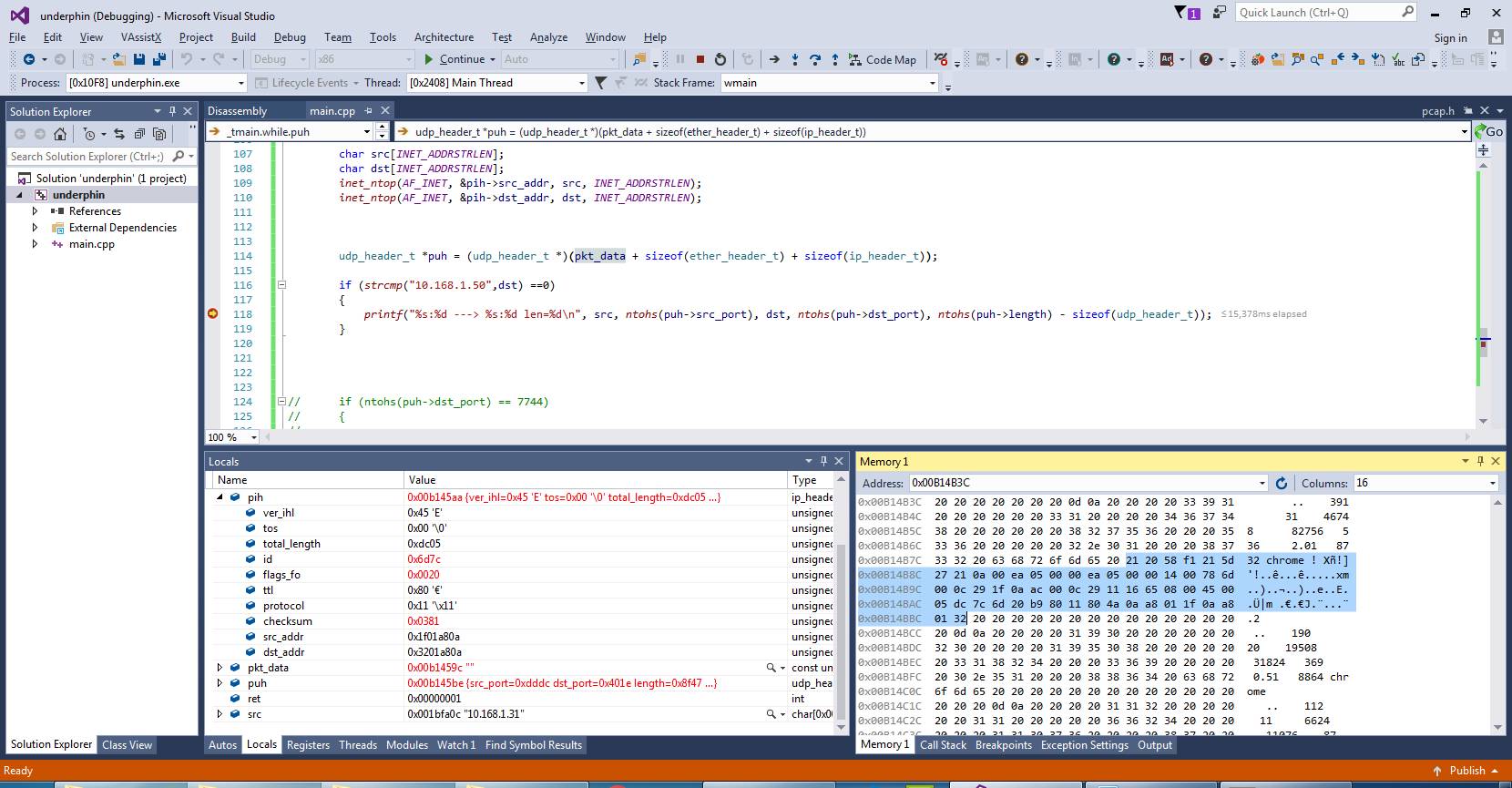Collapse the if block at line 116
1512x788 pixels.
tap(281, 285)
